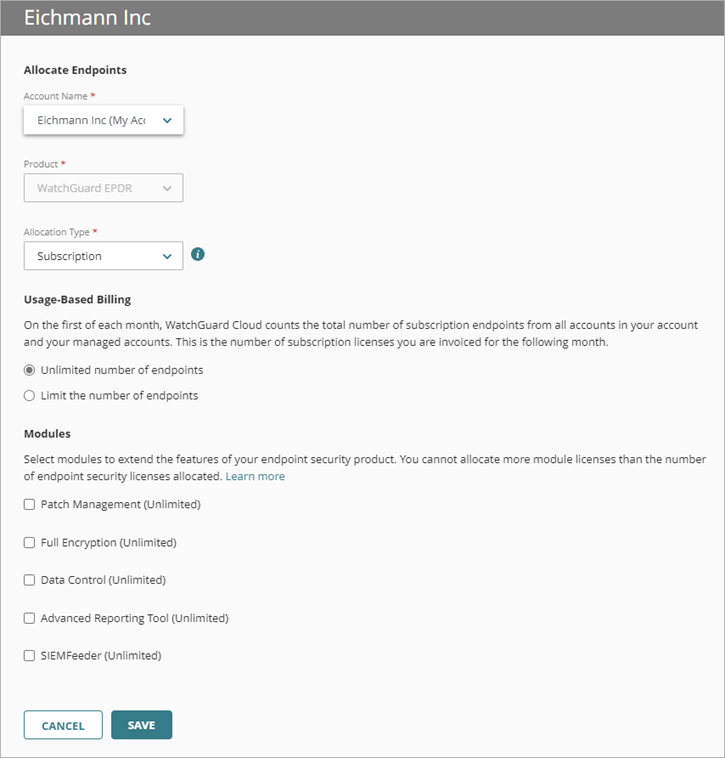The width and height of the screenshot is (725, 758).
Task: Click the Account Name field label
Action: (56, 96)
